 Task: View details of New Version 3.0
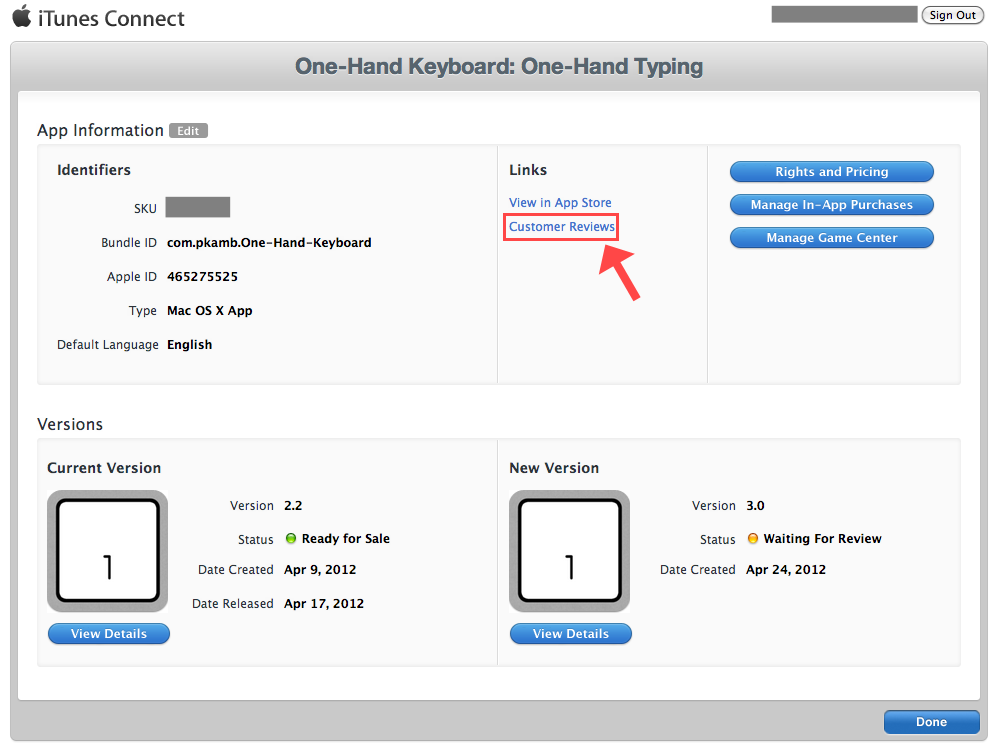coord(570,633)
